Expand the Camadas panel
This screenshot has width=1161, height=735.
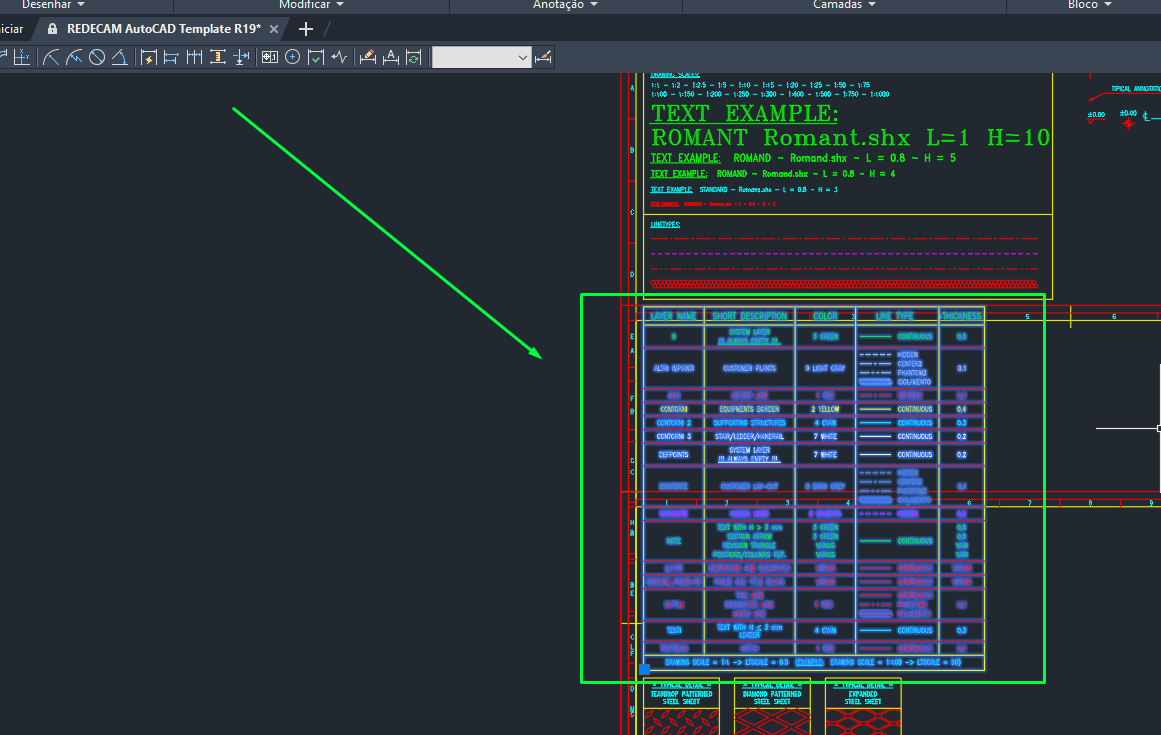[x=844, y=5]
